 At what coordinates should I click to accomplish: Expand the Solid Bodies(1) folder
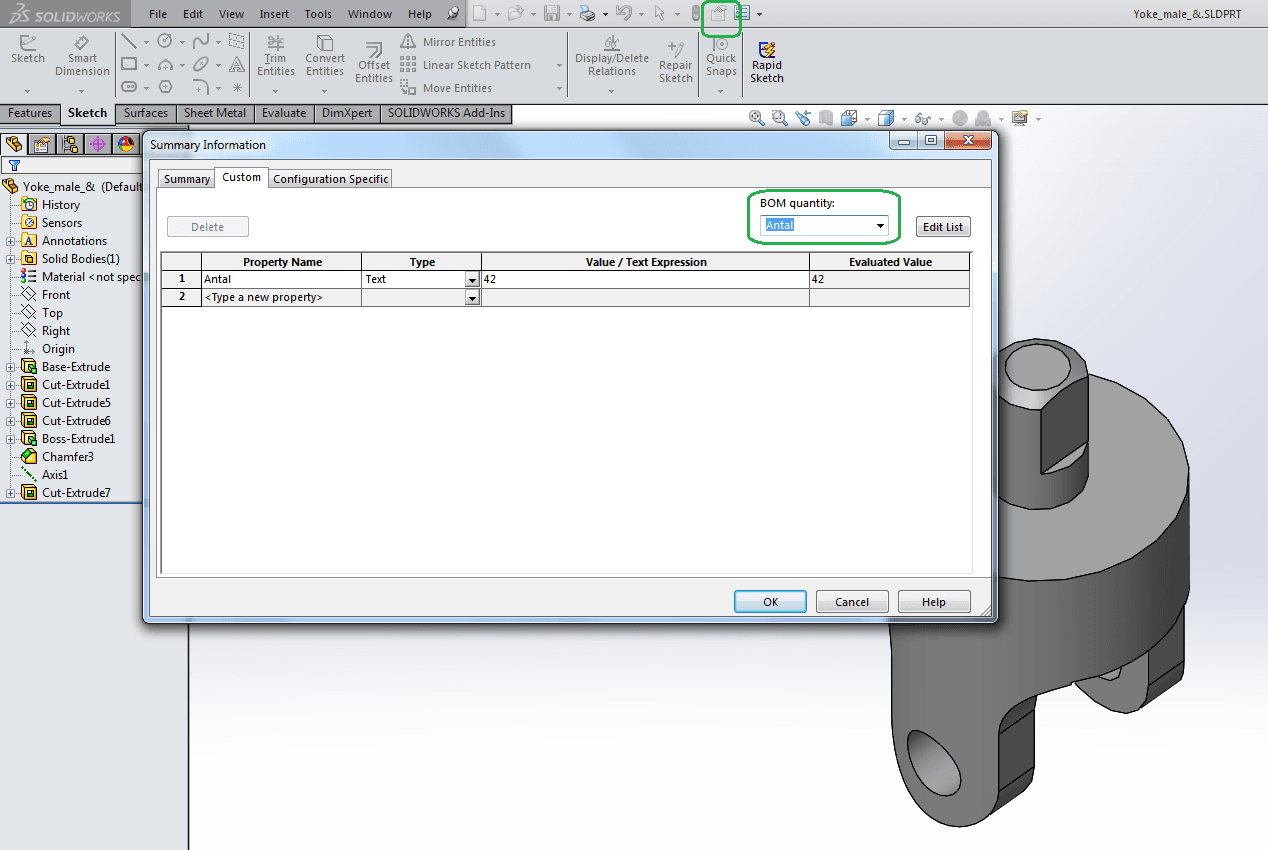tap(11, 259)
